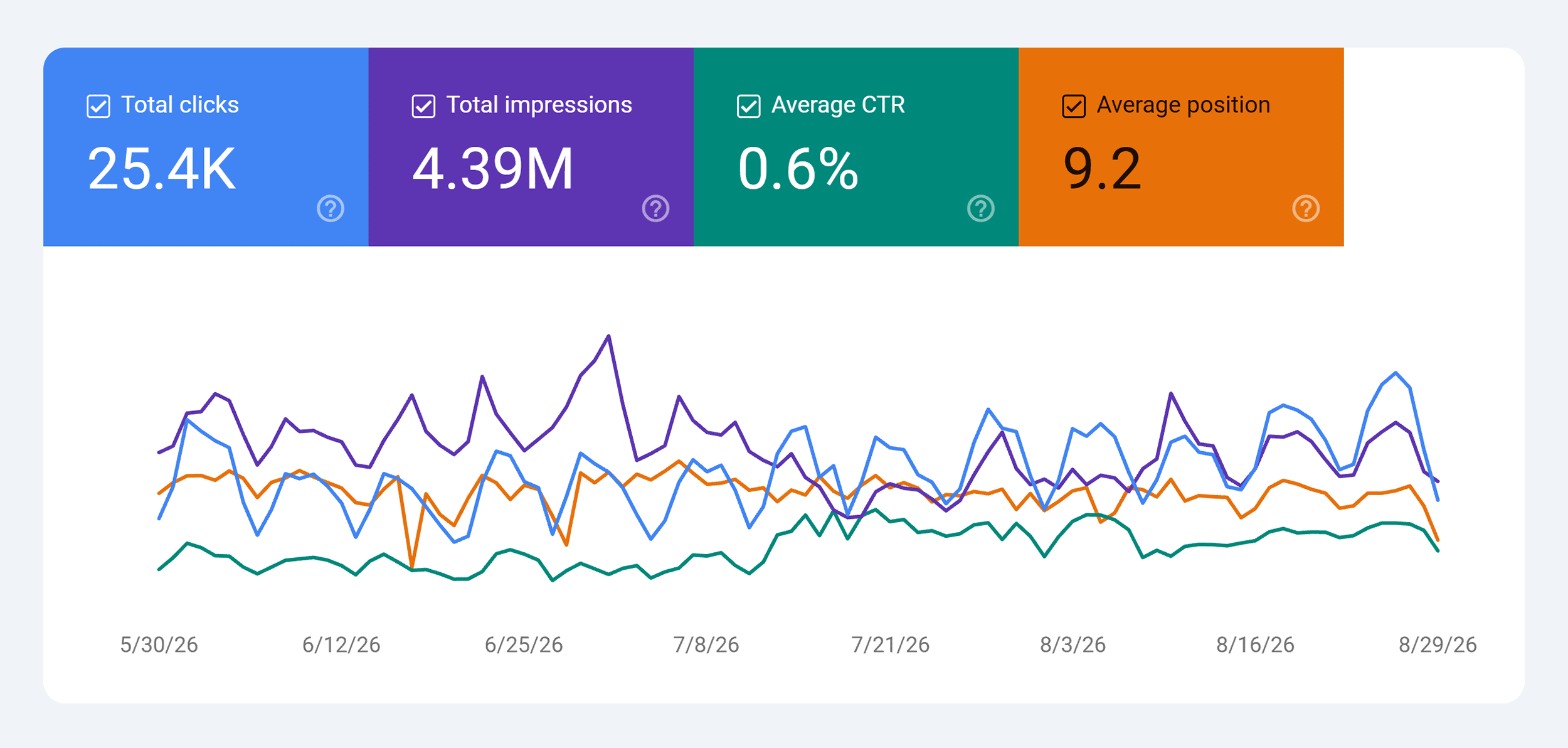Uncheck the Total clicks checkbox
This screenshot has height=748, width=1568.
pos(98,106)
